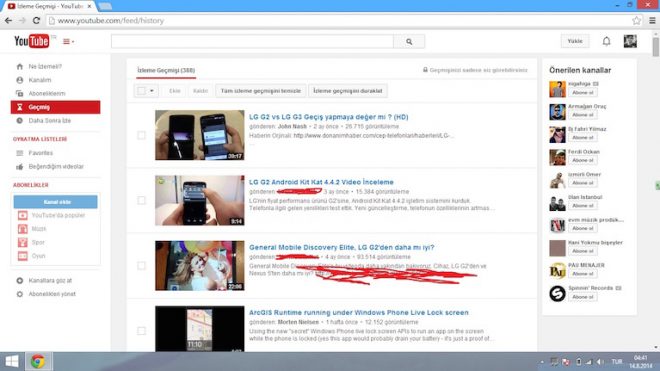Click the volume tray icon
The width and height of the screenshot is (660, 371).
point(600,362)
